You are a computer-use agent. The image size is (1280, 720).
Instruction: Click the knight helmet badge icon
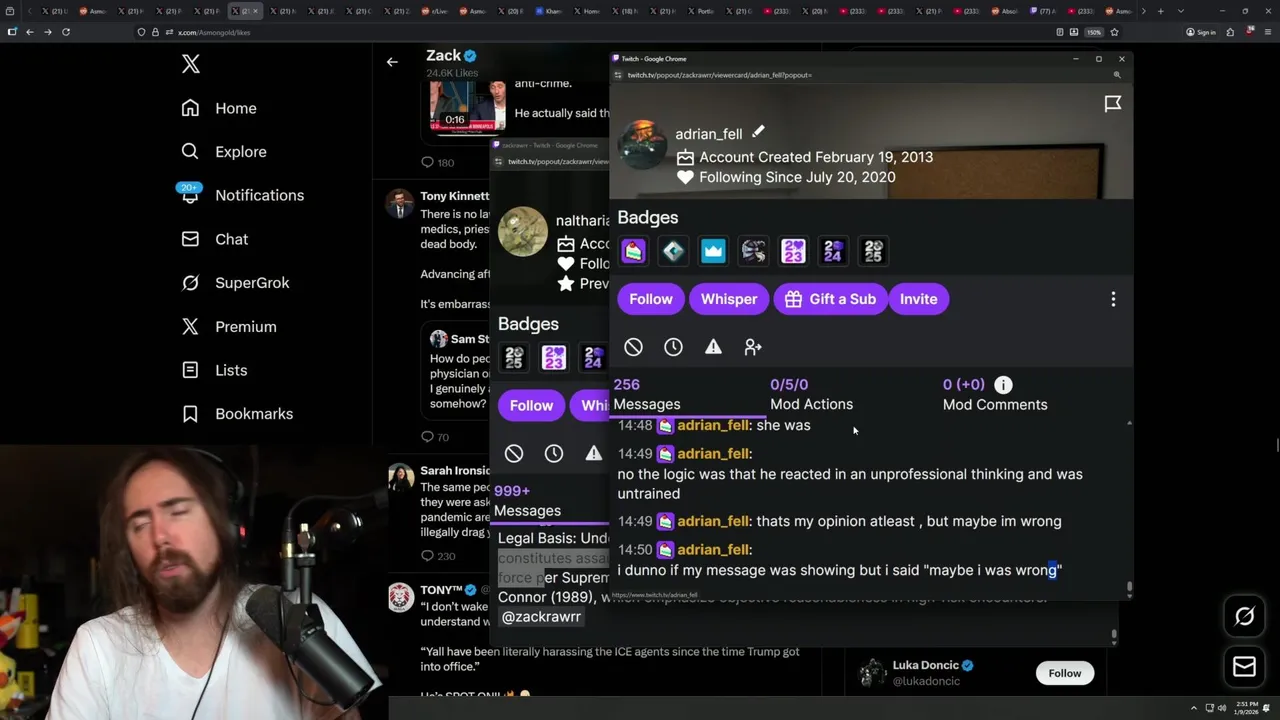[753, 251]
